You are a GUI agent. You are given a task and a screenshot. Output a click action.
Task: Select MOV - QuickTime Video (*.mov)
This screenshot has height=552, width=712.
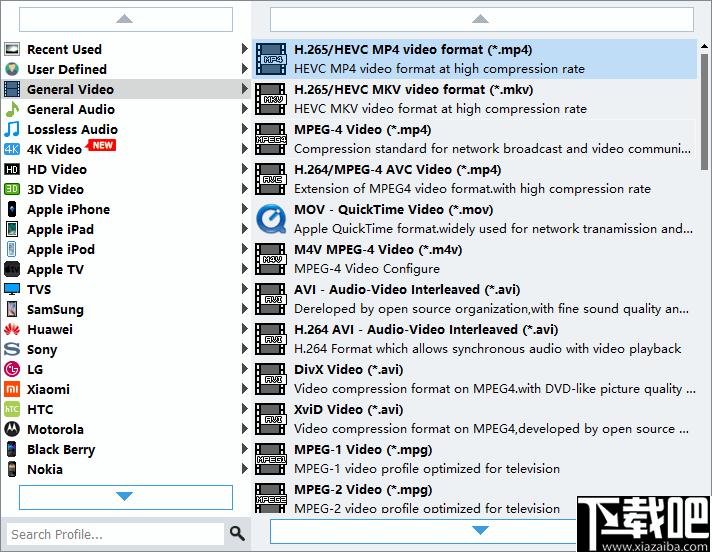point(475,219)
